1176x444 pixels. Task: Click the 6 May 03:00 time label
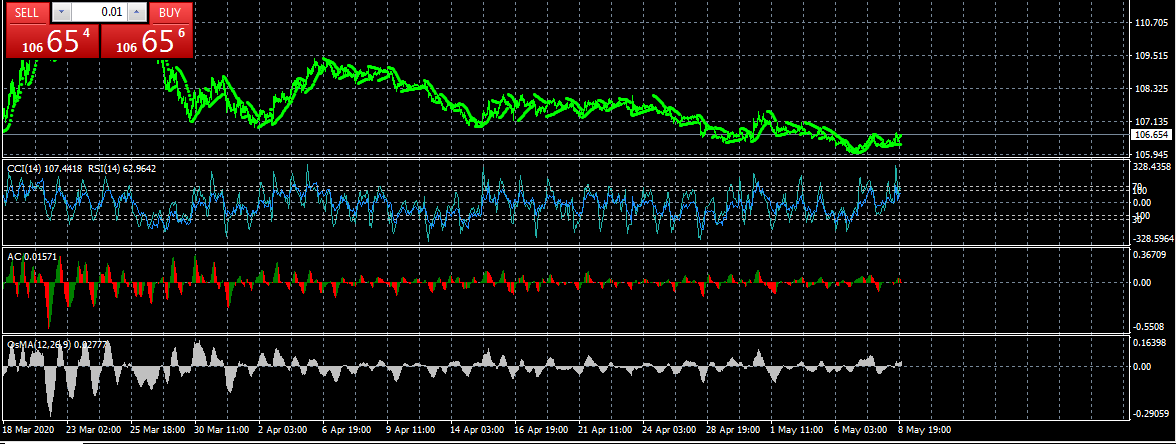[x=860, y=430]
